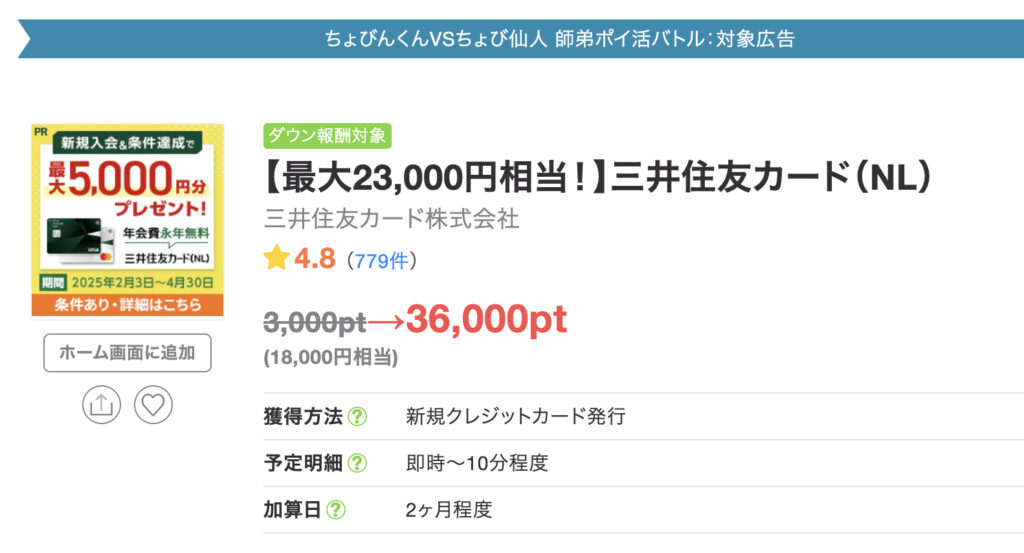1024x553 pixels.
Task: Click the yellow star rating icon
Action: tap(276, 258)
